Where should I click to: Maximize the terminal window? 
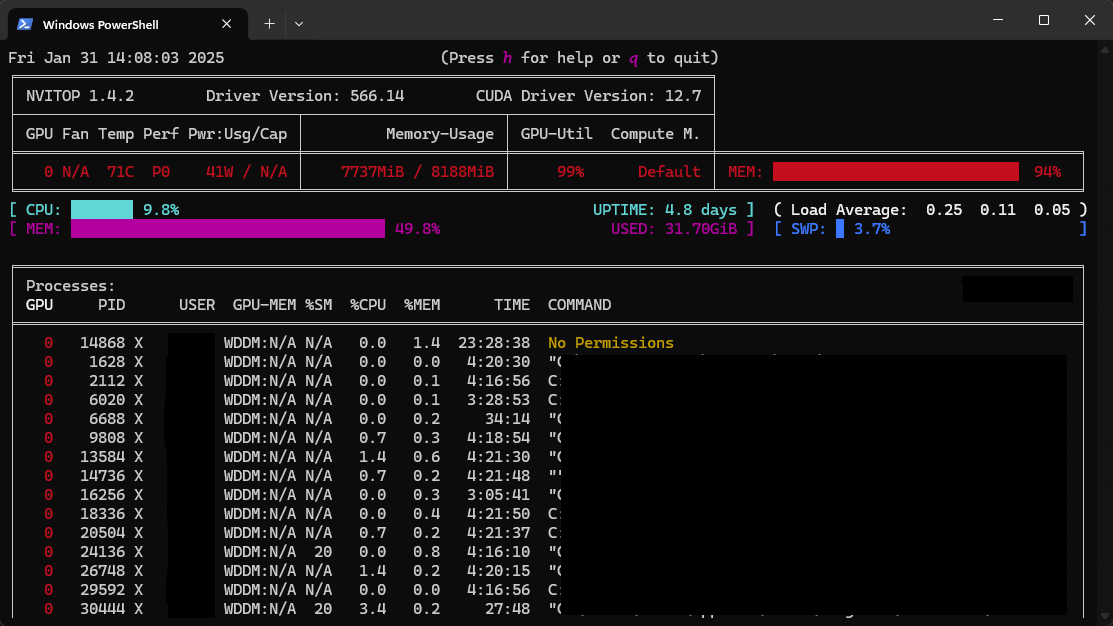[1043, 20]
